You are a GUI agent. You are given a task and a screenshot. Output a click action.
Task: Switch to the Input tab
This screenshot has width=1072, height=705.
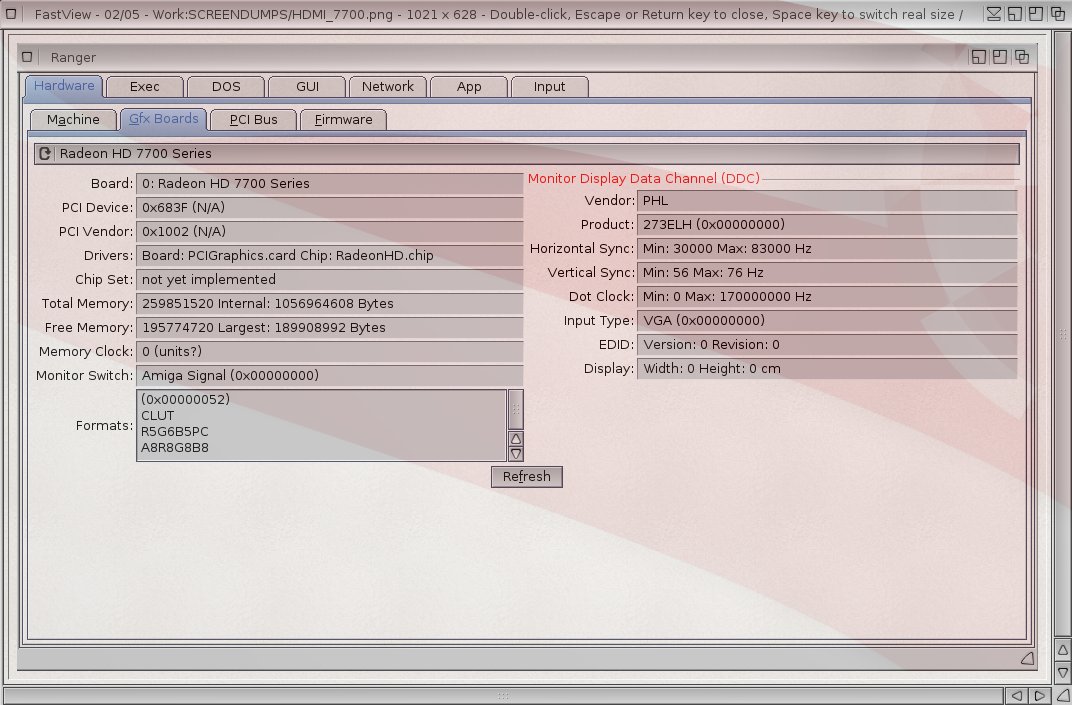[x=549, y=87]
